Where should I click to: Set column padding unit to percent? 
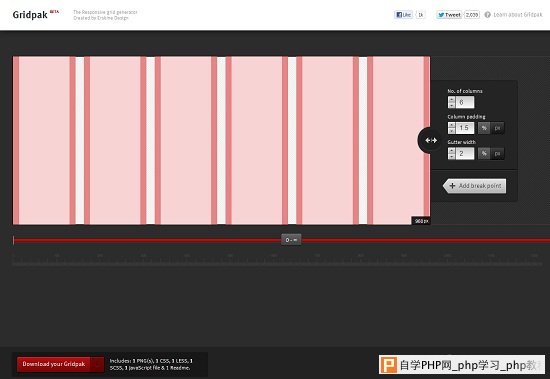pyautogui.click(x=484, y=128)
